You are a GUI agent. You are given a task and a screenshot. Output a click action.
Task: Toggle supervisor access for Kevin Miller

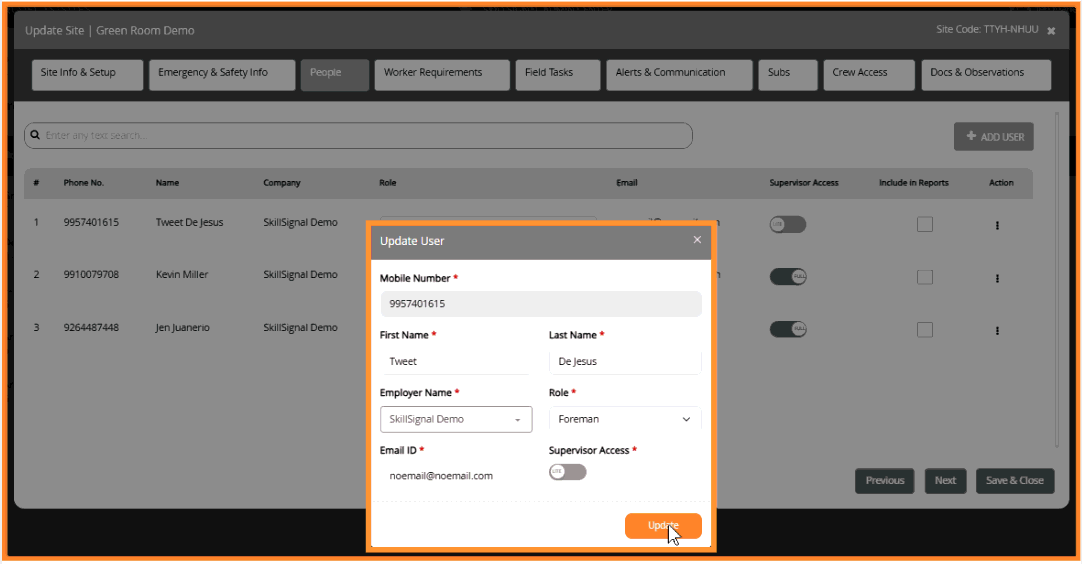tap(788, 276)
